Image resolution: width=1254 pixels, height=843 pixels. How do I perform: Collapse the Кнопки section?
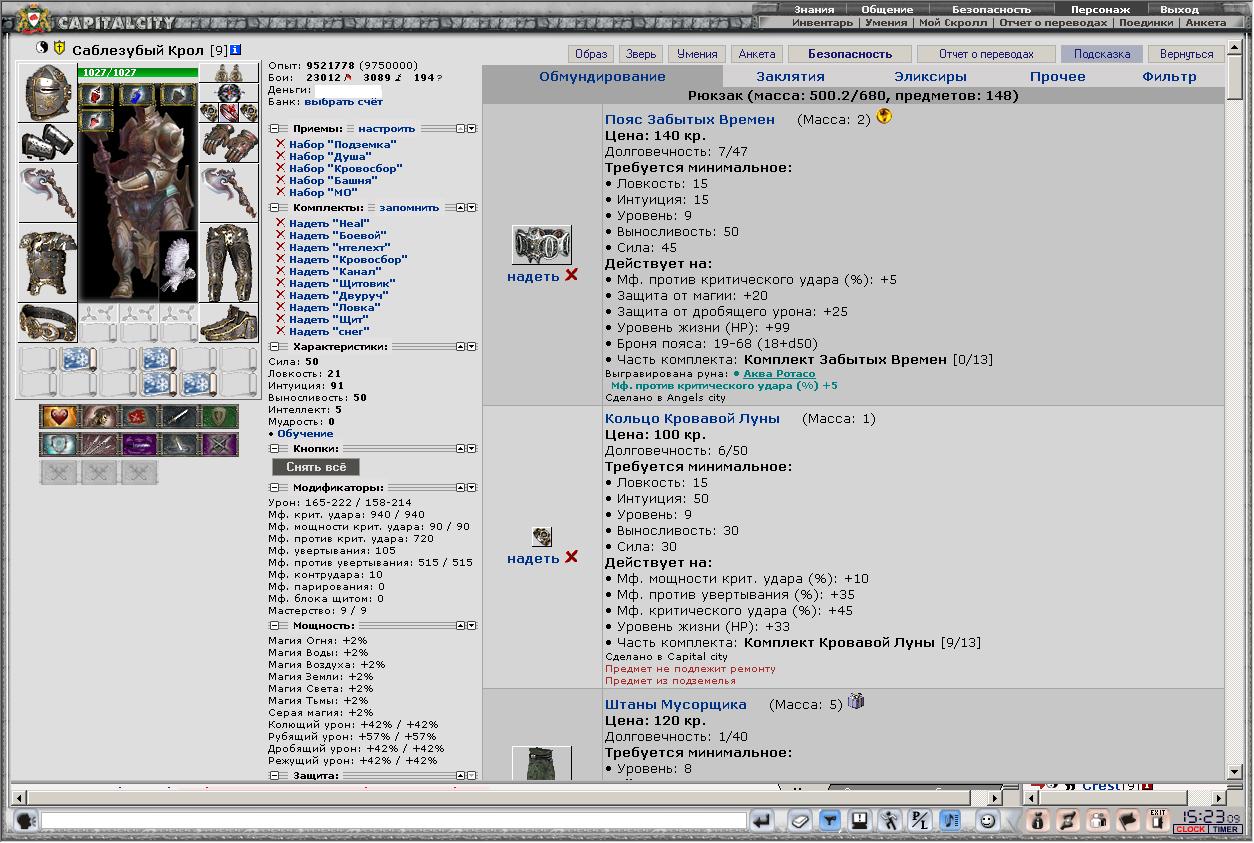click(274, 449)
